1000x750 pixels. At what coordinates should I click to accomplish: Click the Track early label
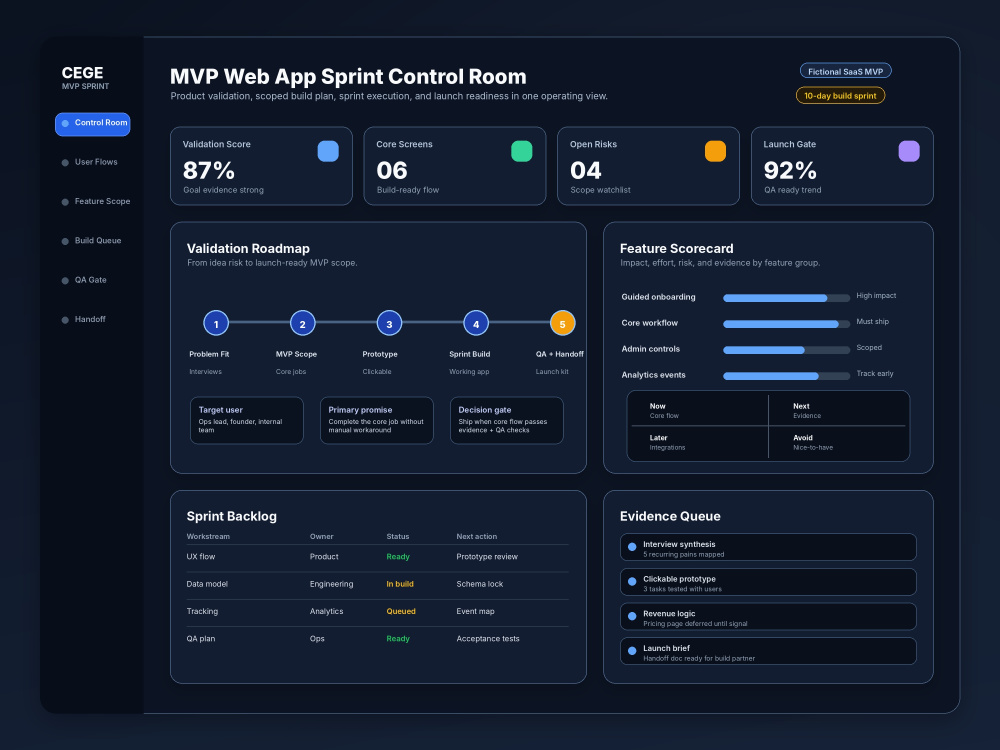[874, 374]
